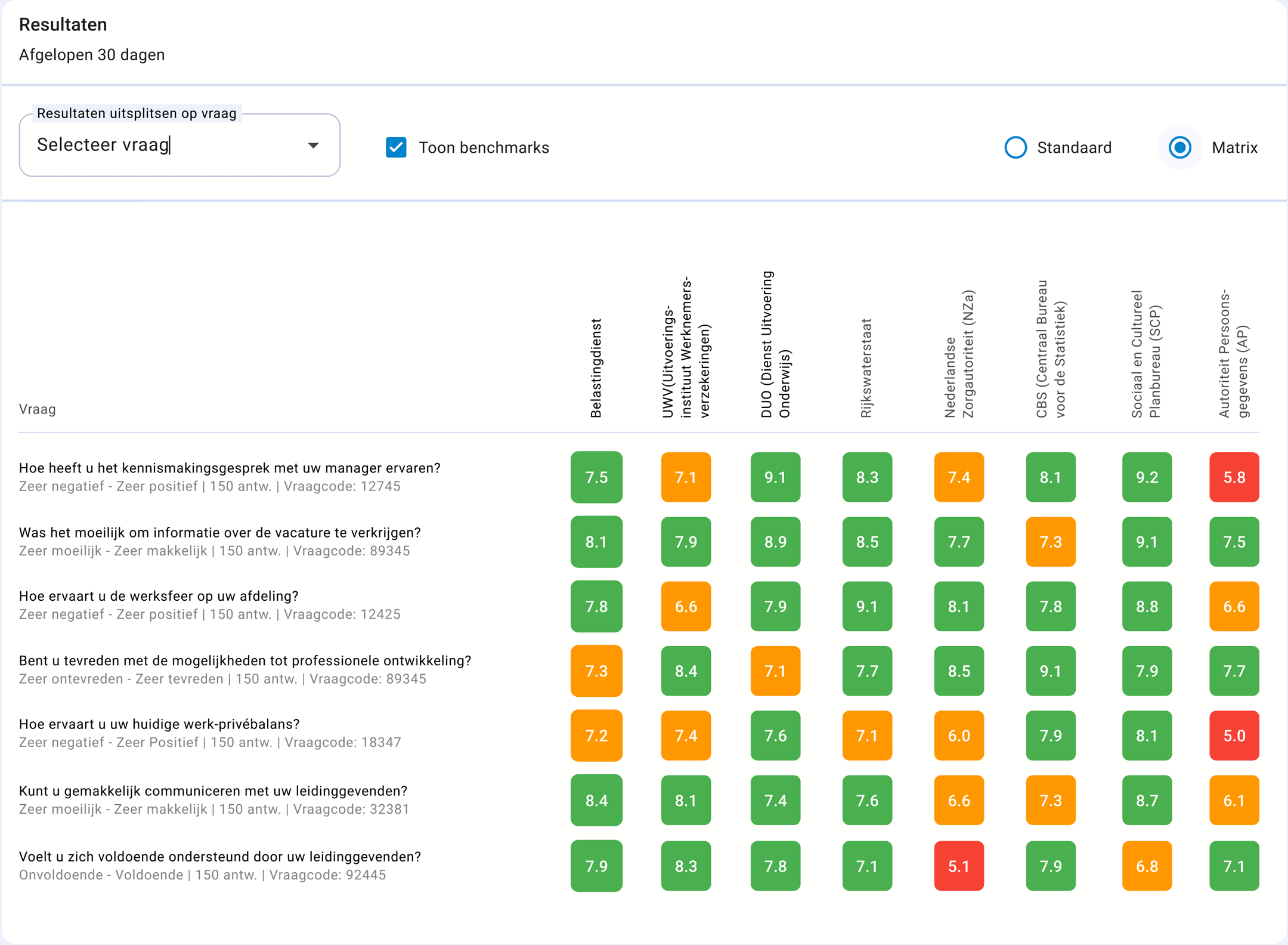Click the orange 6.8 score in the bottom row
The width and height of the screenshot is (1288, 945).
point(1147,866)
